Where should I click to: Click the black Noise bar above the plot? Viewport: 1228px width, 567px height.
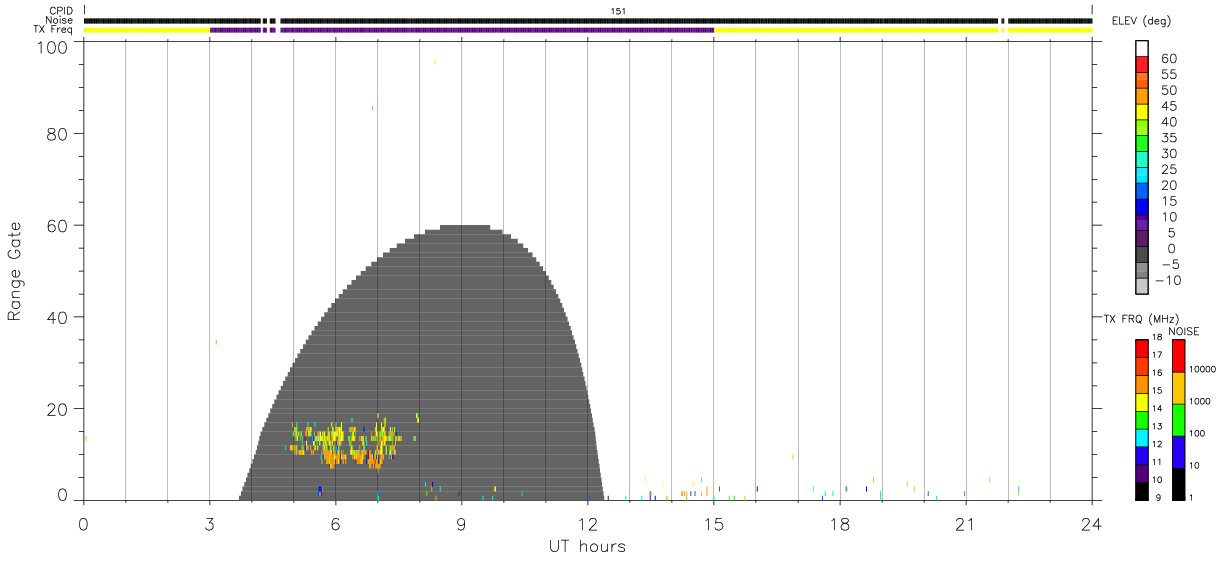[x=588, y=20]
